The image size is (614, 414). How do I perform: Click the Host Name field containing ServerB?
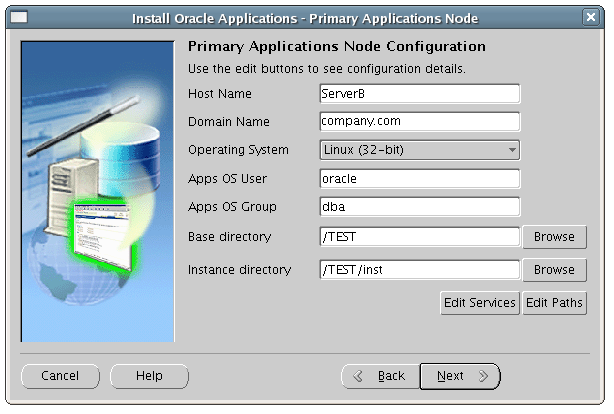[x=420, y=94]
